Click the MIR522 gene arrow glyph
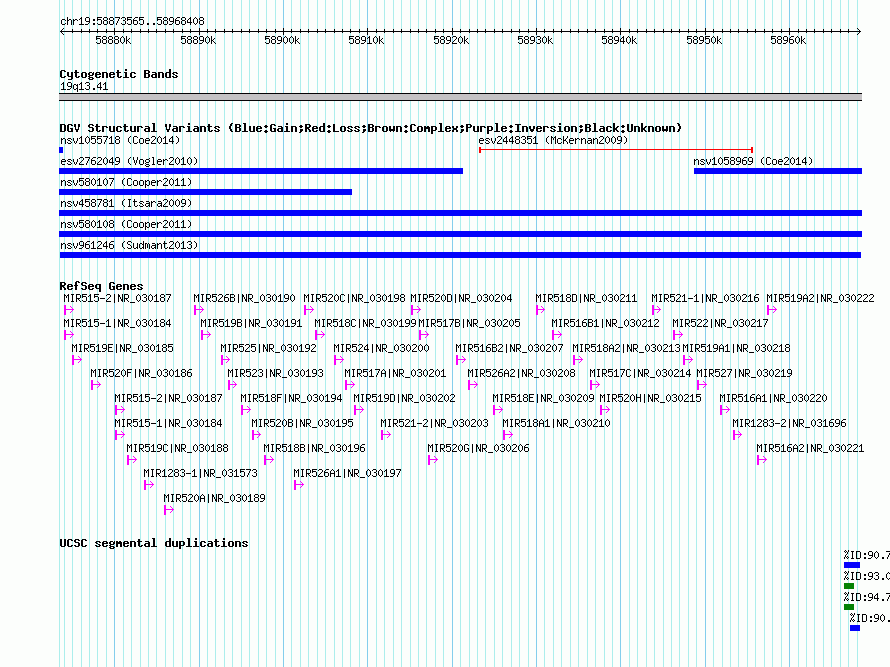The height and width of the screenshot is (667, 890). [678, 335]
